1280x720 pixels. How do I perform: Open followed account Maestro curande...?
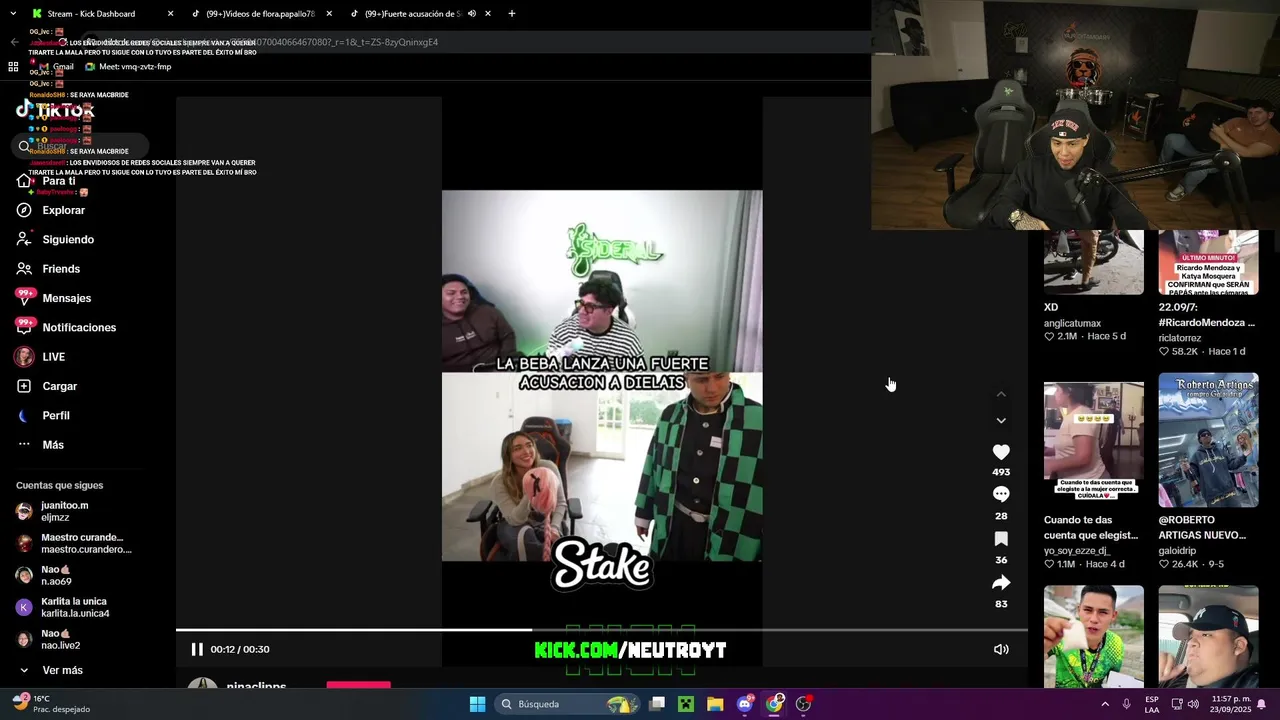pos(72,543)
